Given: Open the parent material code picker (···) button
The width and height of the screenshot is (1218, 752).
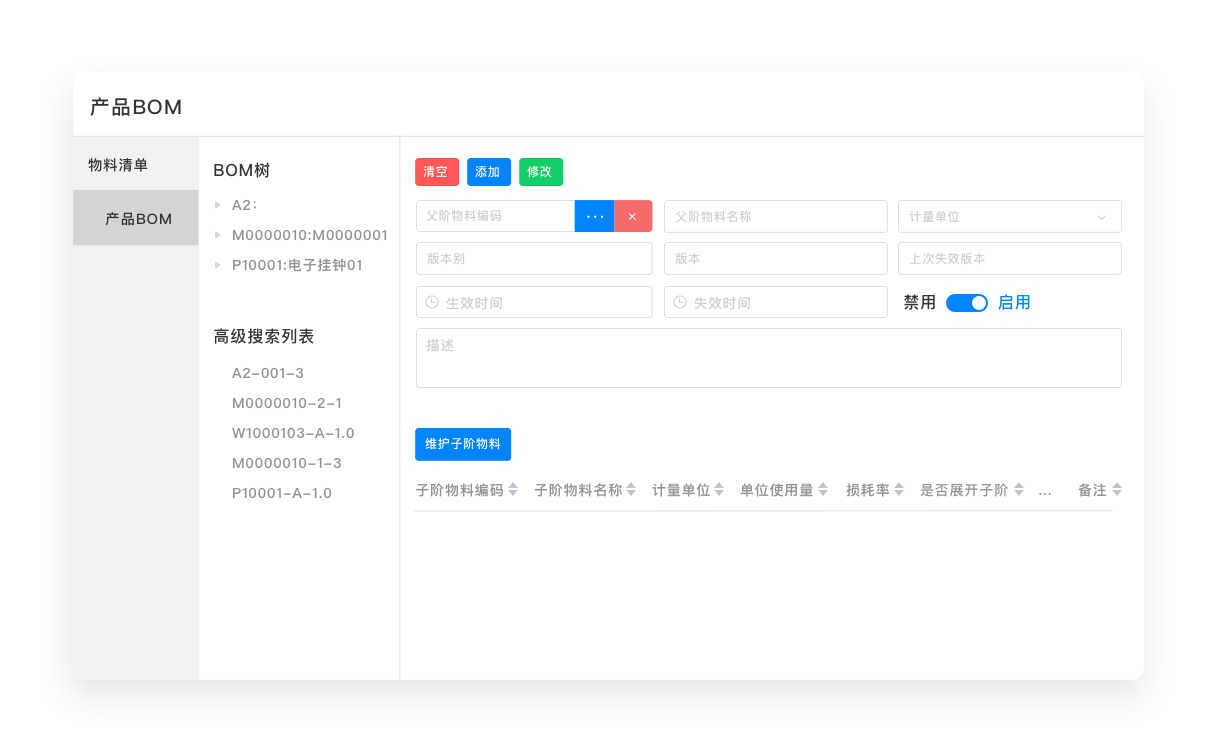Looking at the screenshot, I should 595,216.
